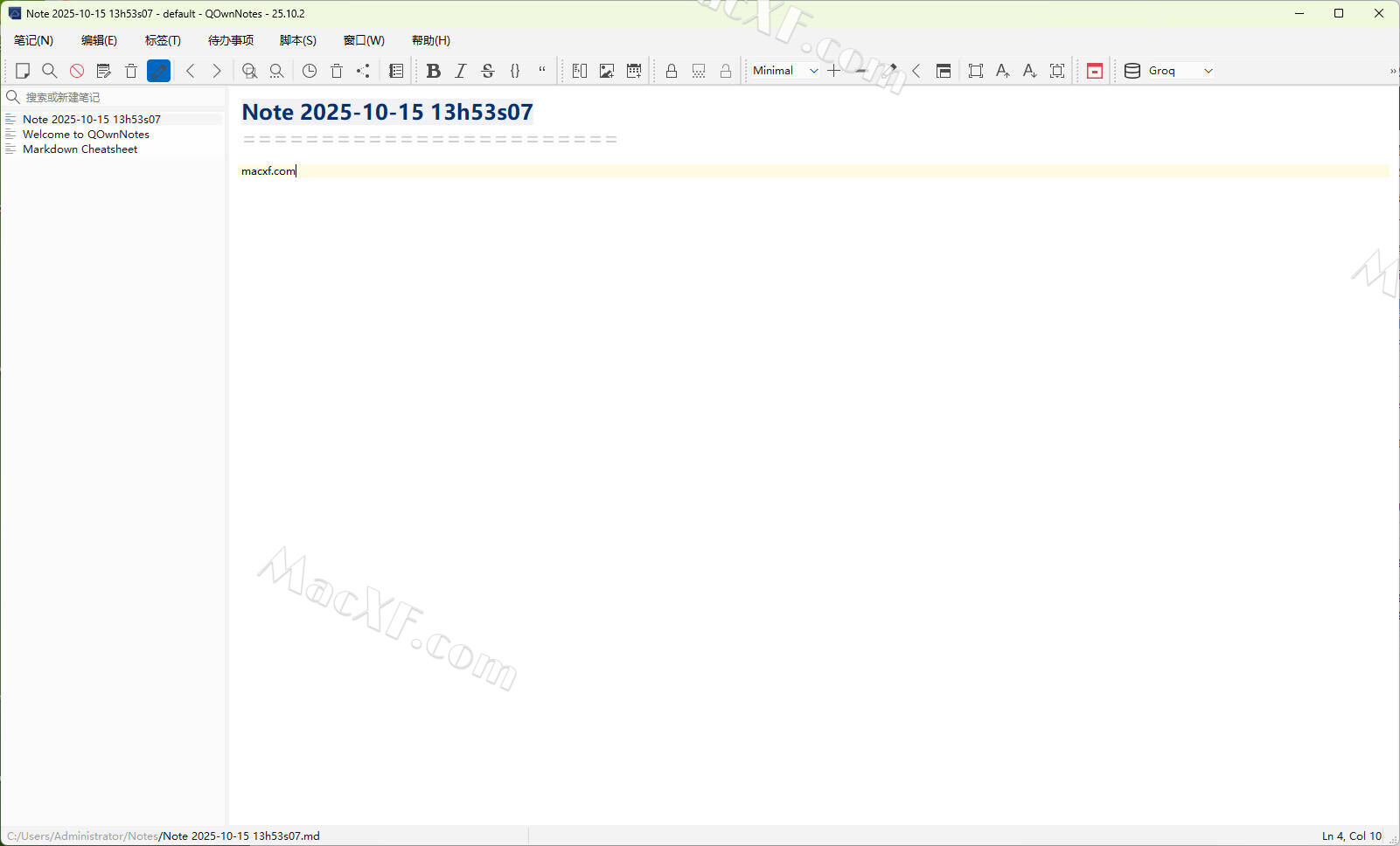Insert block quote from toolbar
This screenshot has width=1400, height=846.
coord(542,71)
